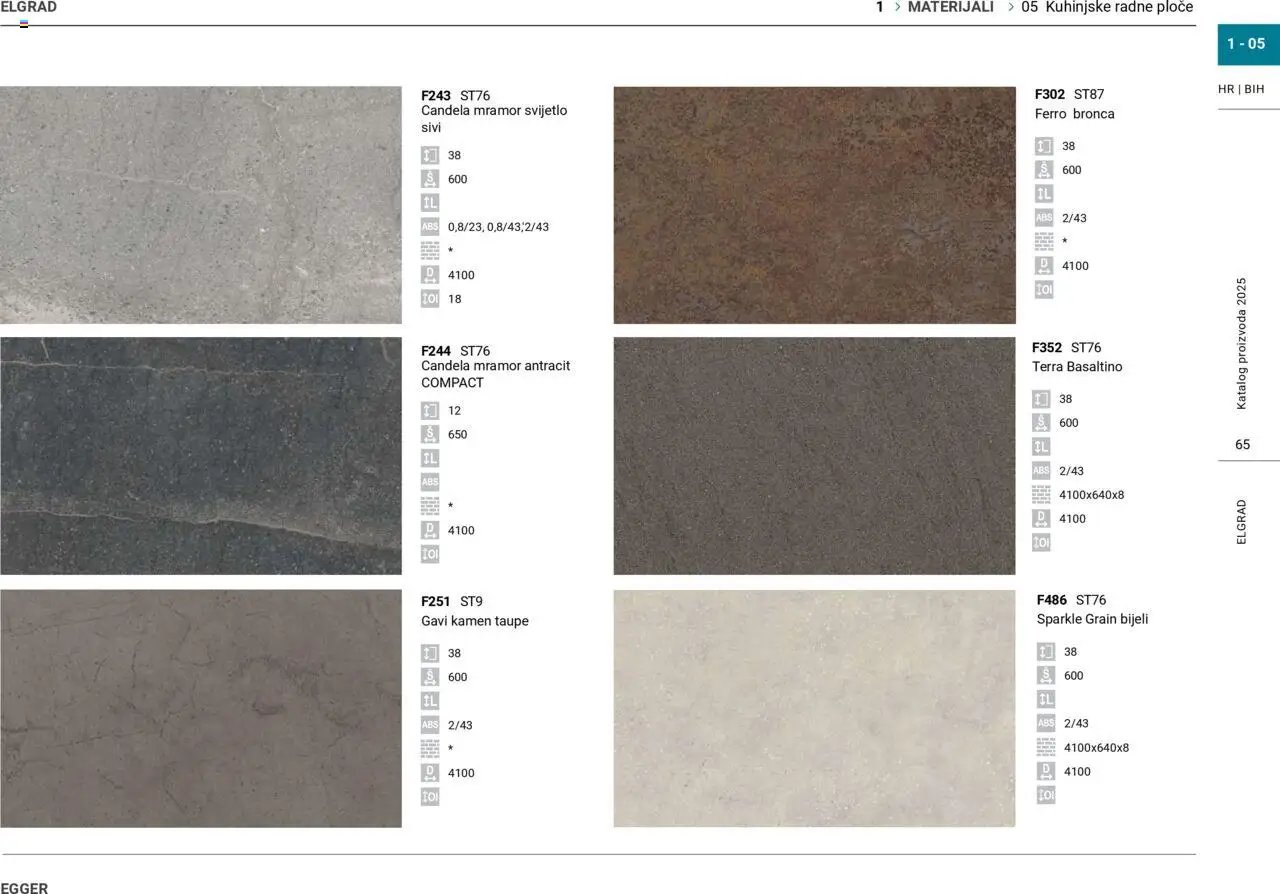Click the 05 Kuhinjske radne ploče breadcrumb

click(x=1106, y=7)
